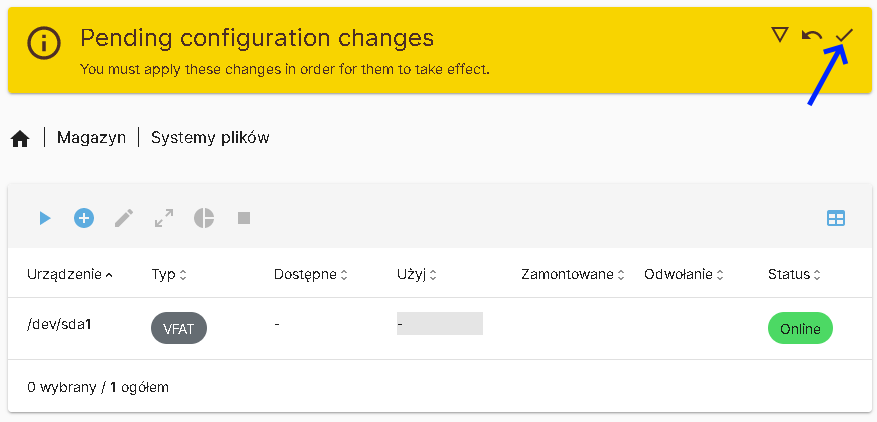Open the Systemy plików breadcrumb
This screenshot has height=422, width=877.
210,138
